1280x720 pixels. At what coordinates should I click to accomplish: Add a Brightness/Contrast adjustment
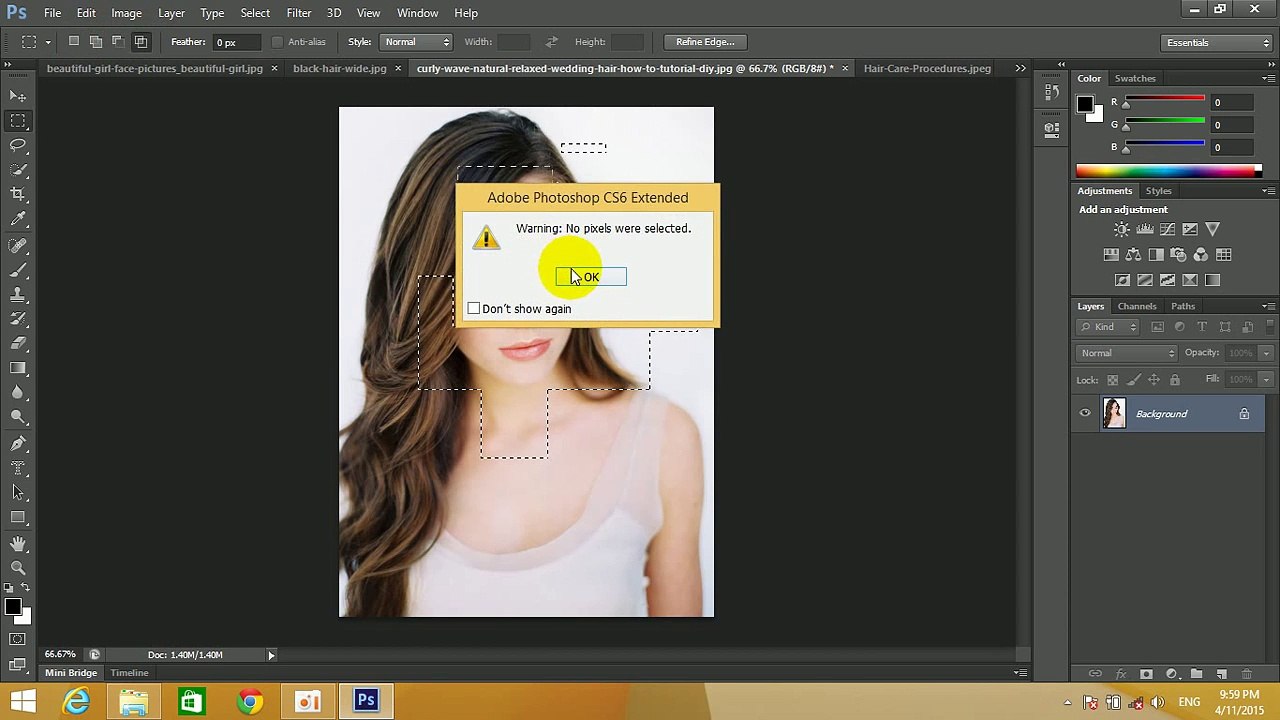point(1122,230)
